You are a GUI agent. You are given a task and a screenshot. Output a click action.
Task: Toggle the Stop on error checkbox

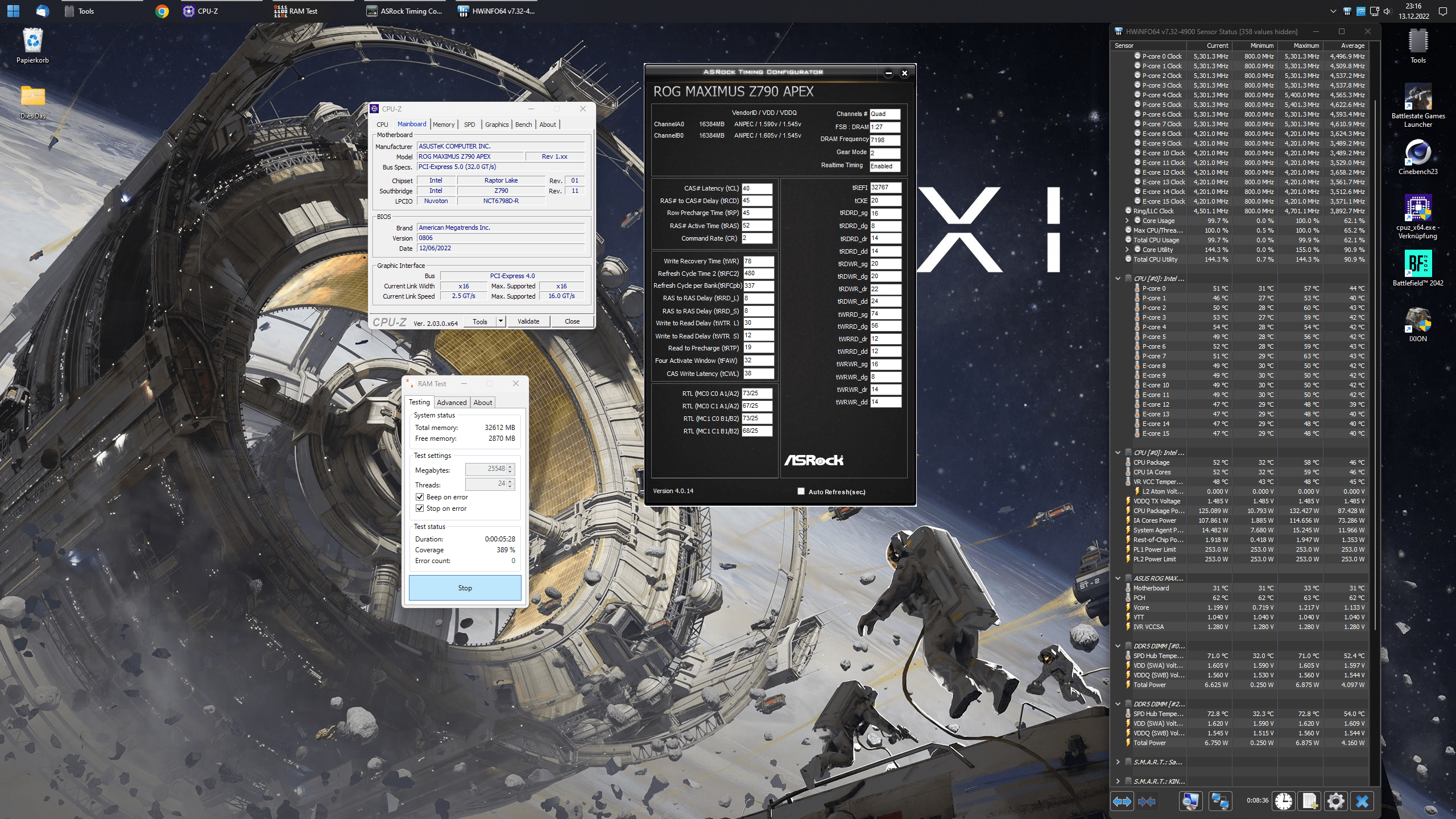click(x=420, y=508)
